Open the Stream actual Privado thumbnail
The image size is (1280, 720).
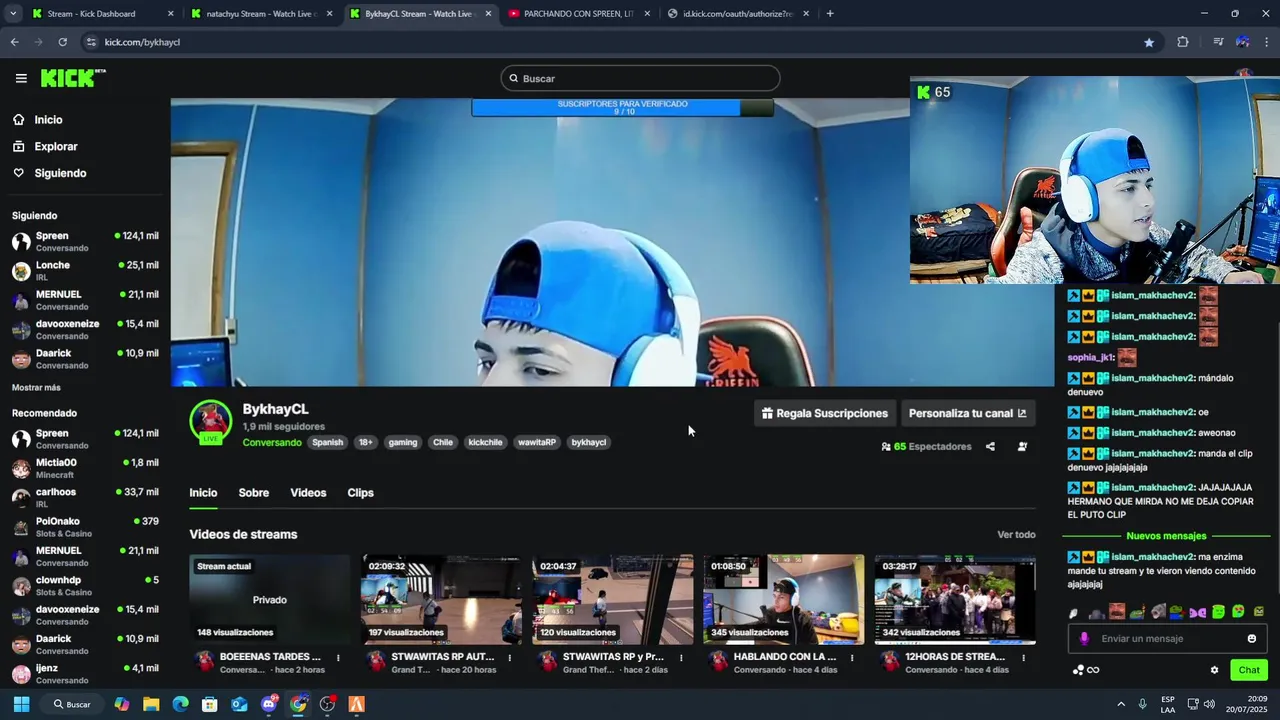pyautogui.click(x=270, y=599)
